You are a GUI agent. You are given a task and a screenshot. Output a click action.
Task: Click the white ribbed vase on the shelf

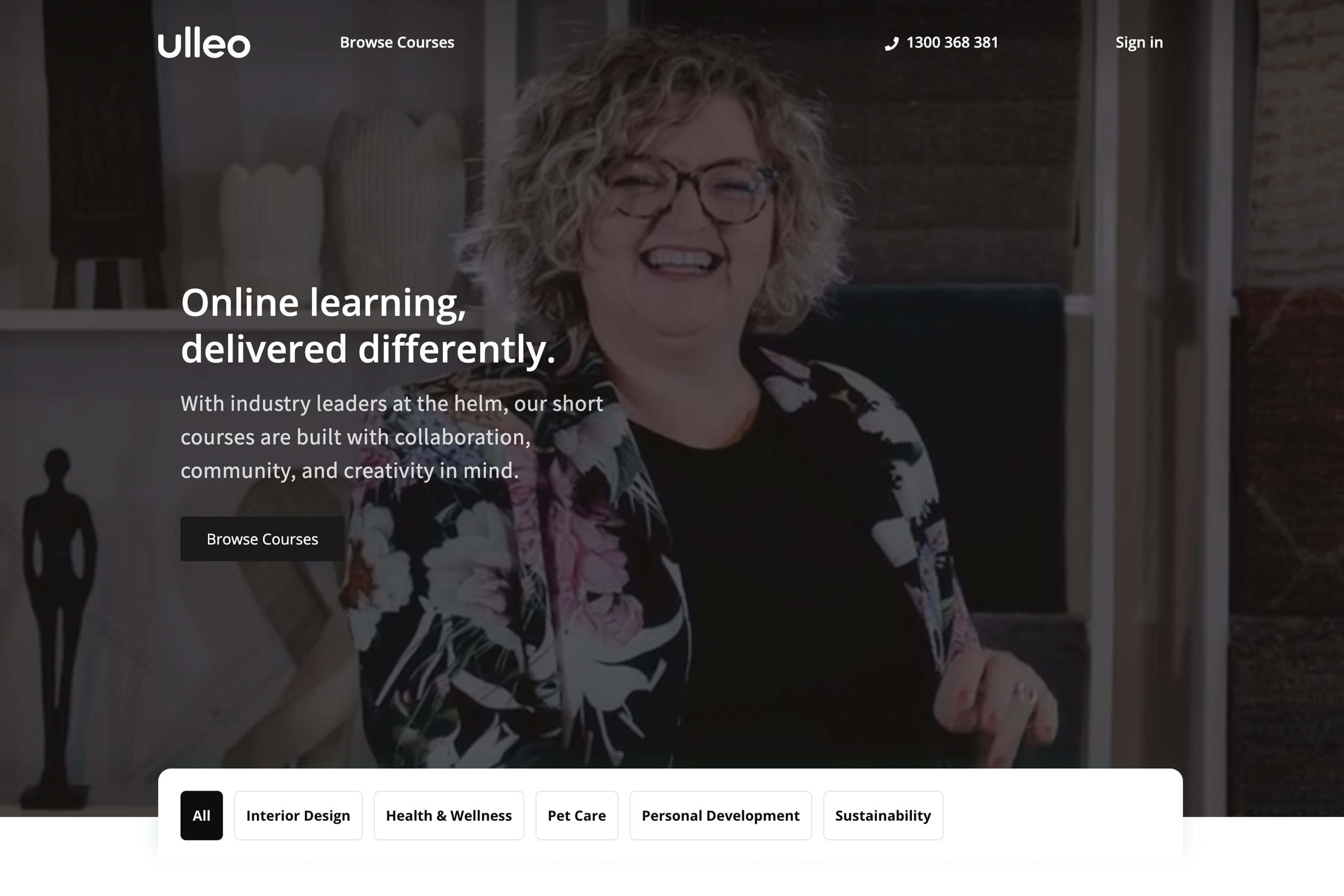click(394, 200)
